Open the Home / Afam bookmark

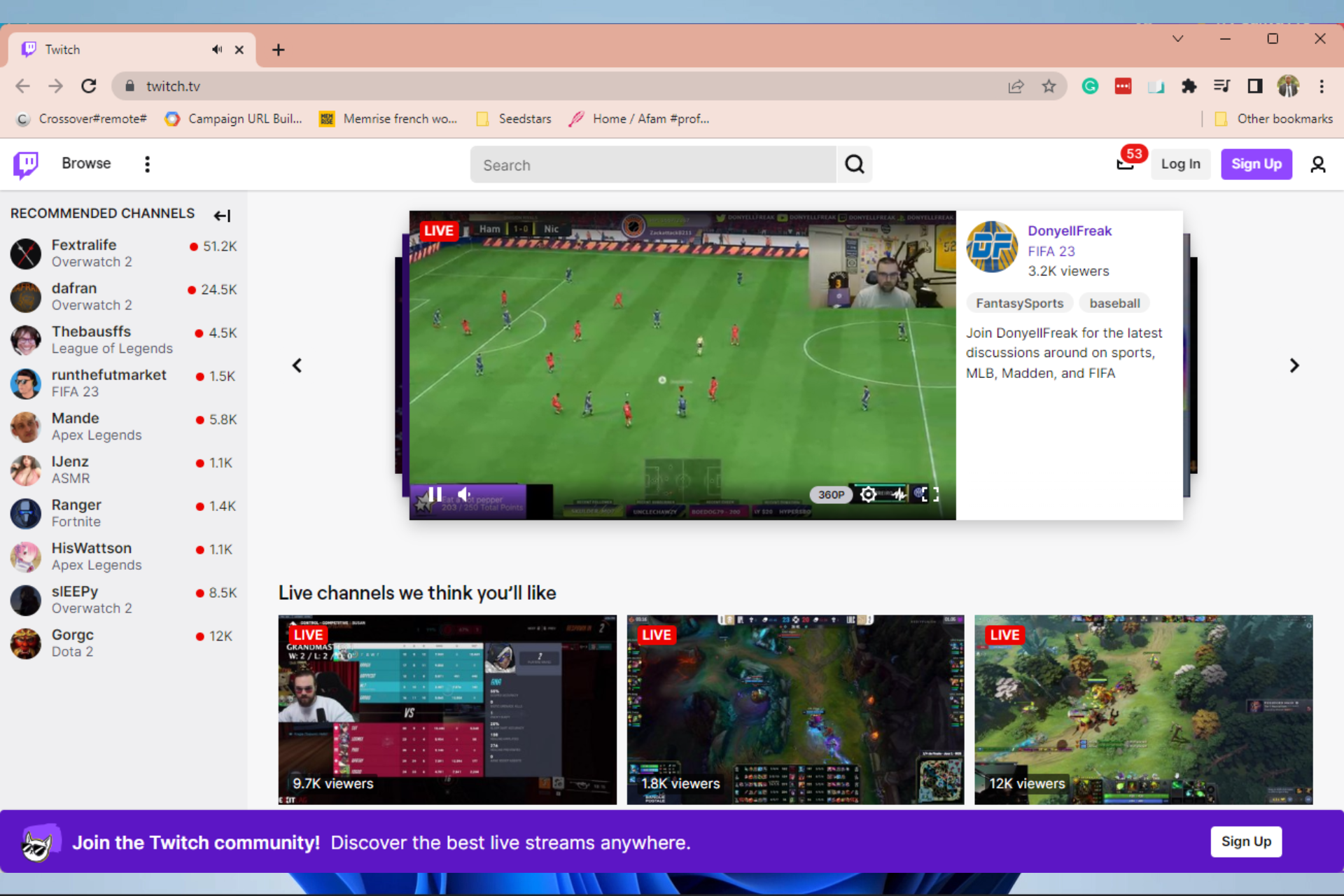click(x=639, y=119)
